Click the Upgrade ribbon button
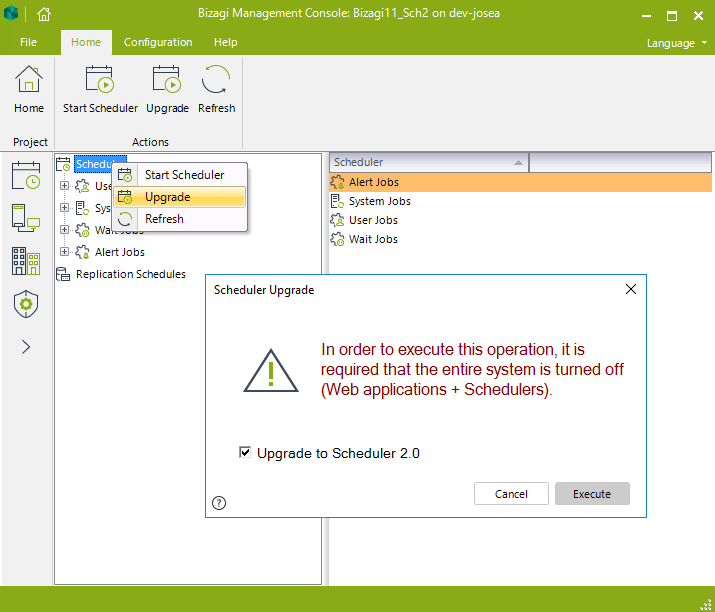The height and width of the screenshot is (612, 715). (x=167, y=89)
